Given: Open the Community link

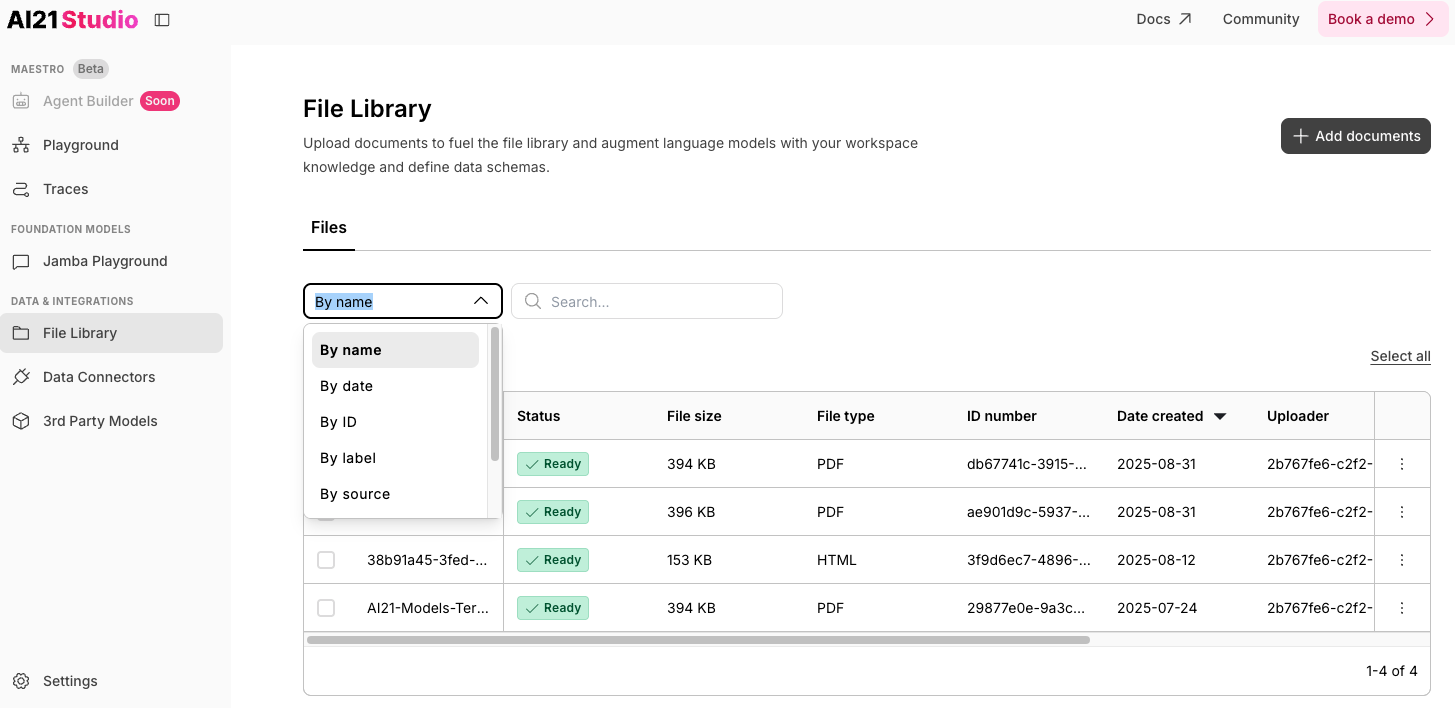Looking at the screenshot, I should (1261, 19).
